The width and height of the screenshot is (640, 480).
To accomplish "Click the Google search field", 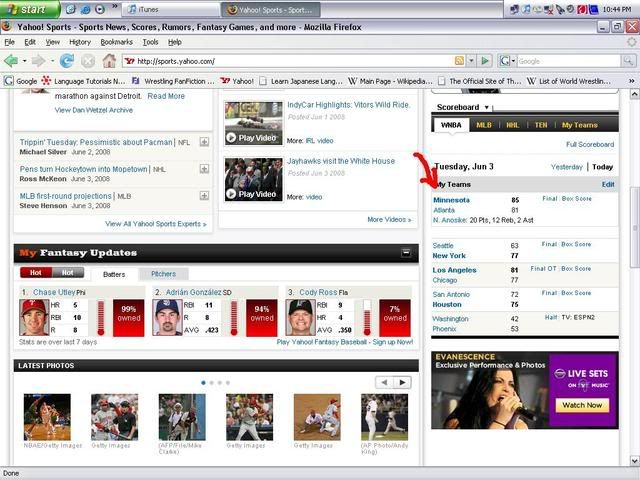I will (569, 61).
